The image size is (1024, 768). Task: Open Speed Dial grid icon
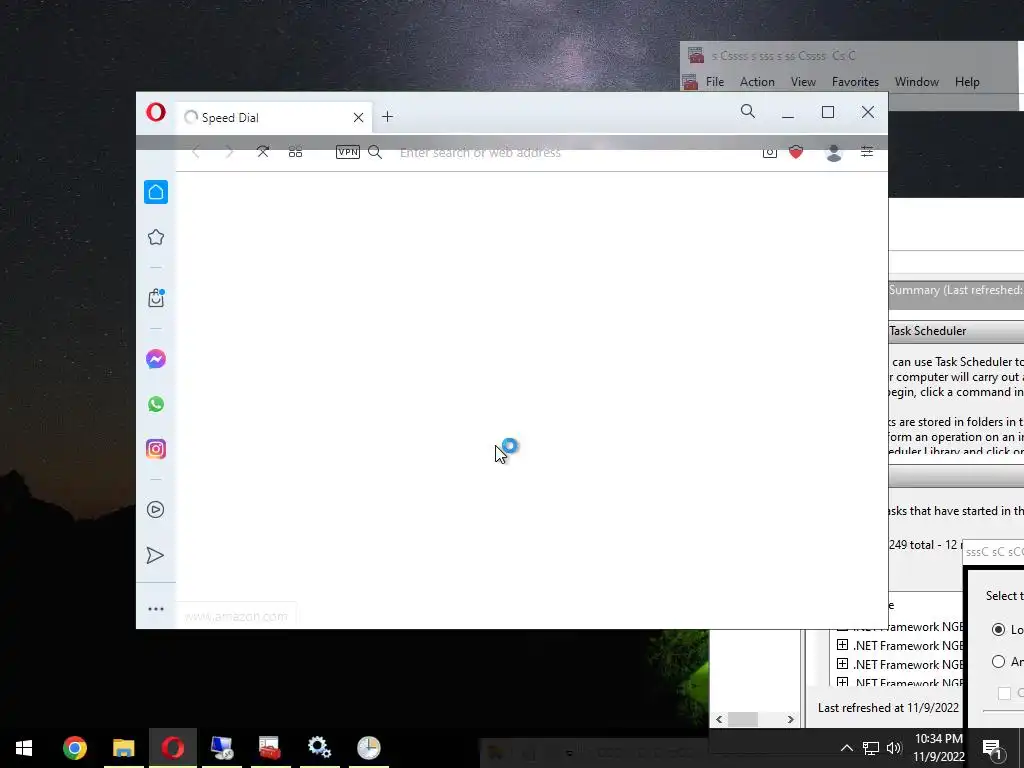point(295,152)
